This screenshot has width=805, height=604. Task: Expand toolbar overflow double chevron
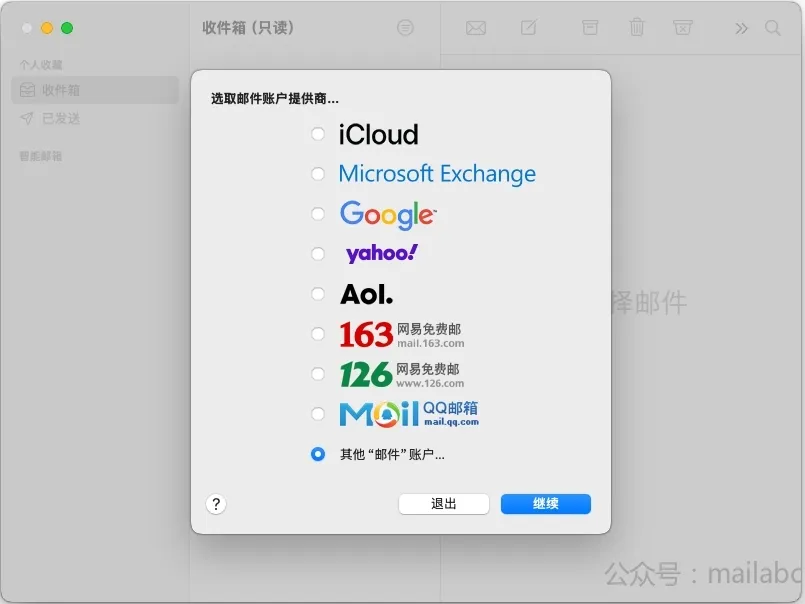point(741,28)
